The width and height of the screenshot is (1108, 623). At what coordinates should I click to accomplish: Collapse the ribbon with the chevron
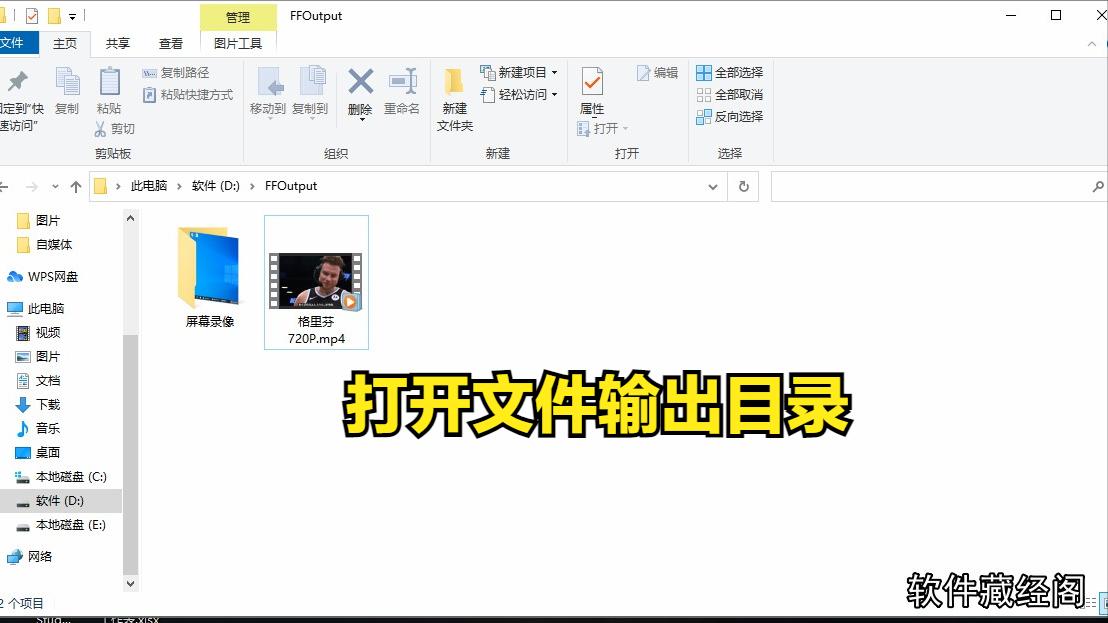1094,43
